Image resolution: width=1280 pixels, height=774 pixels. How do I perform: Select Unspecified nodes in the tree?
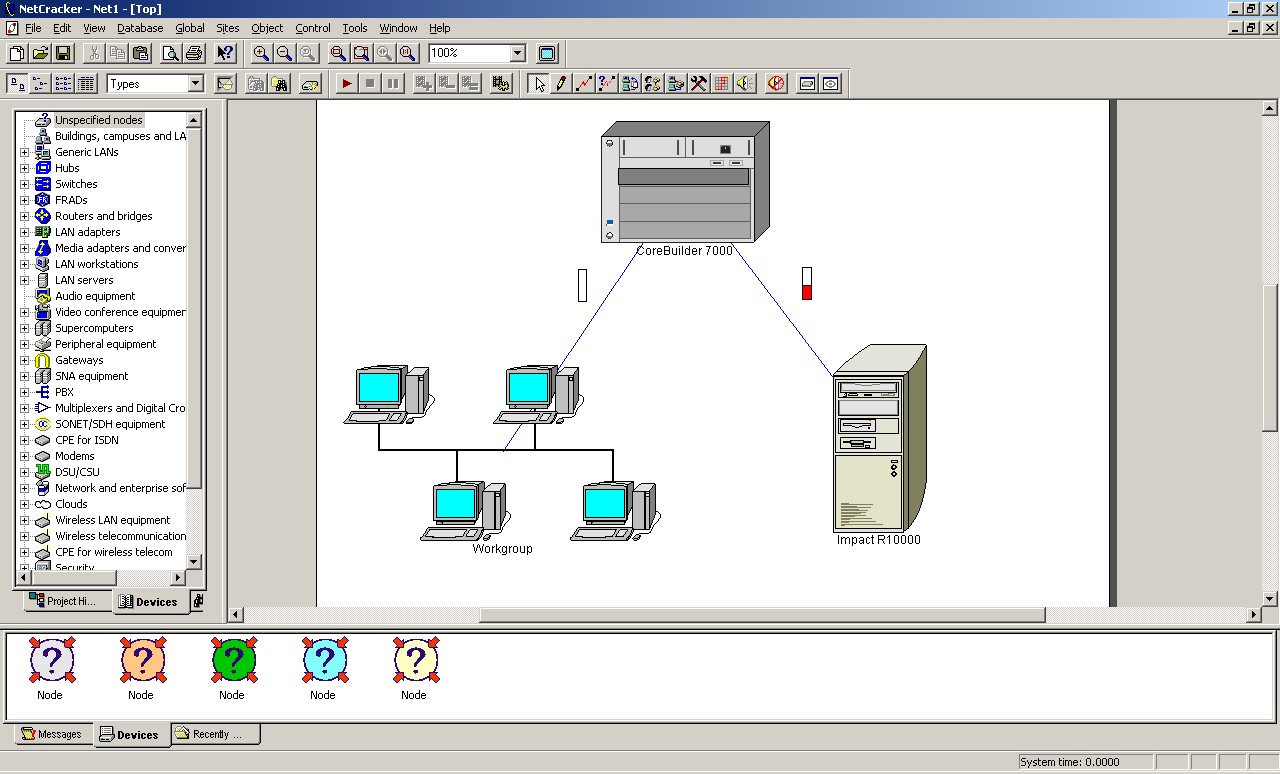pyautogui.click(x=98, y=120)
